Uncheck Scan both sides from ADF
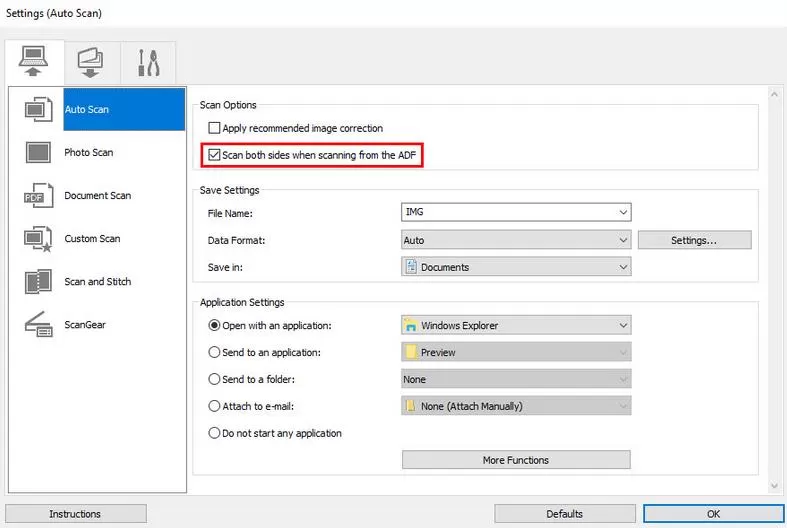Screen dimensions: 787x528 coord(214,155)
